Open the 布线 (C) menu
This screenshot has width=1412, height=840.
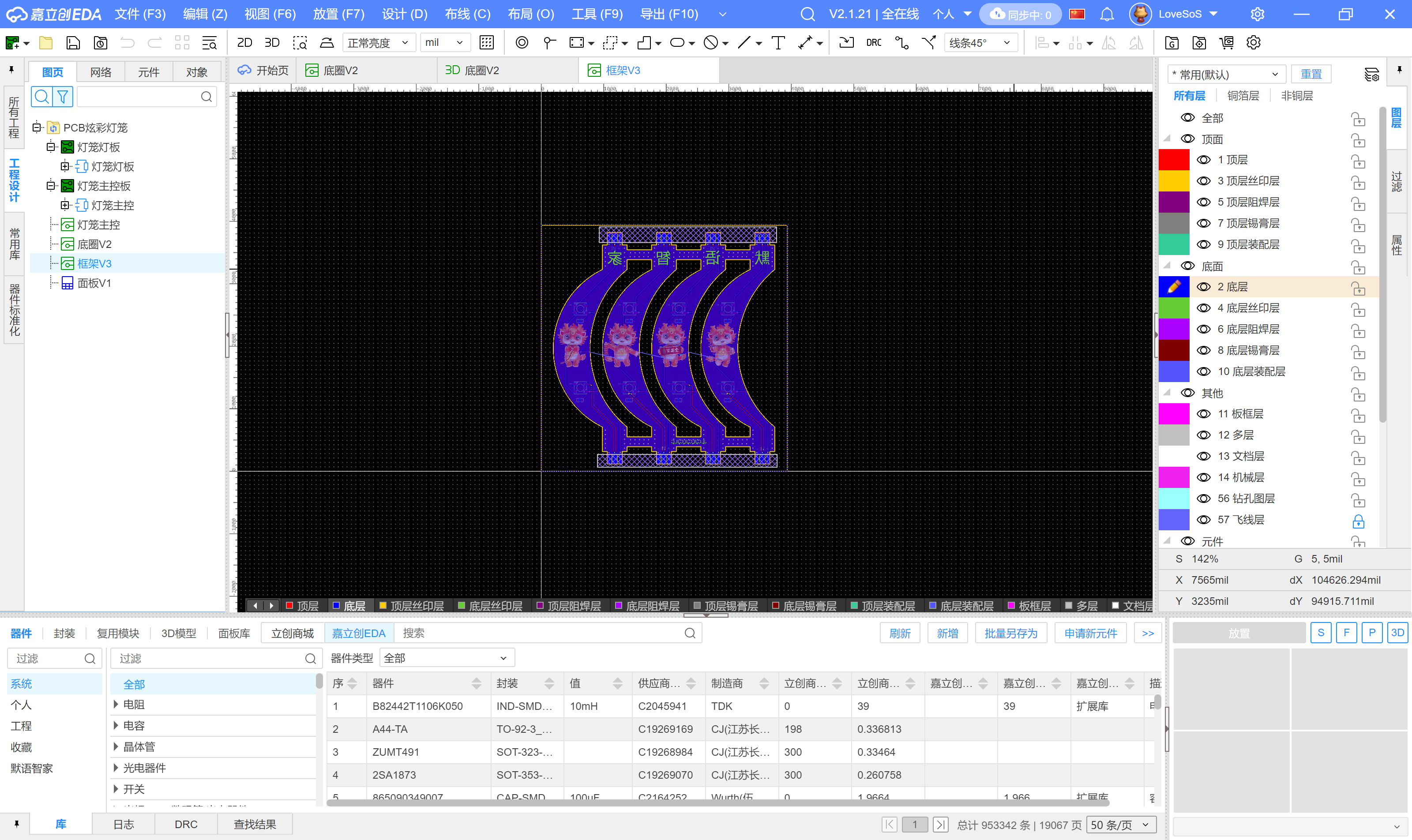tap(467, 14)
